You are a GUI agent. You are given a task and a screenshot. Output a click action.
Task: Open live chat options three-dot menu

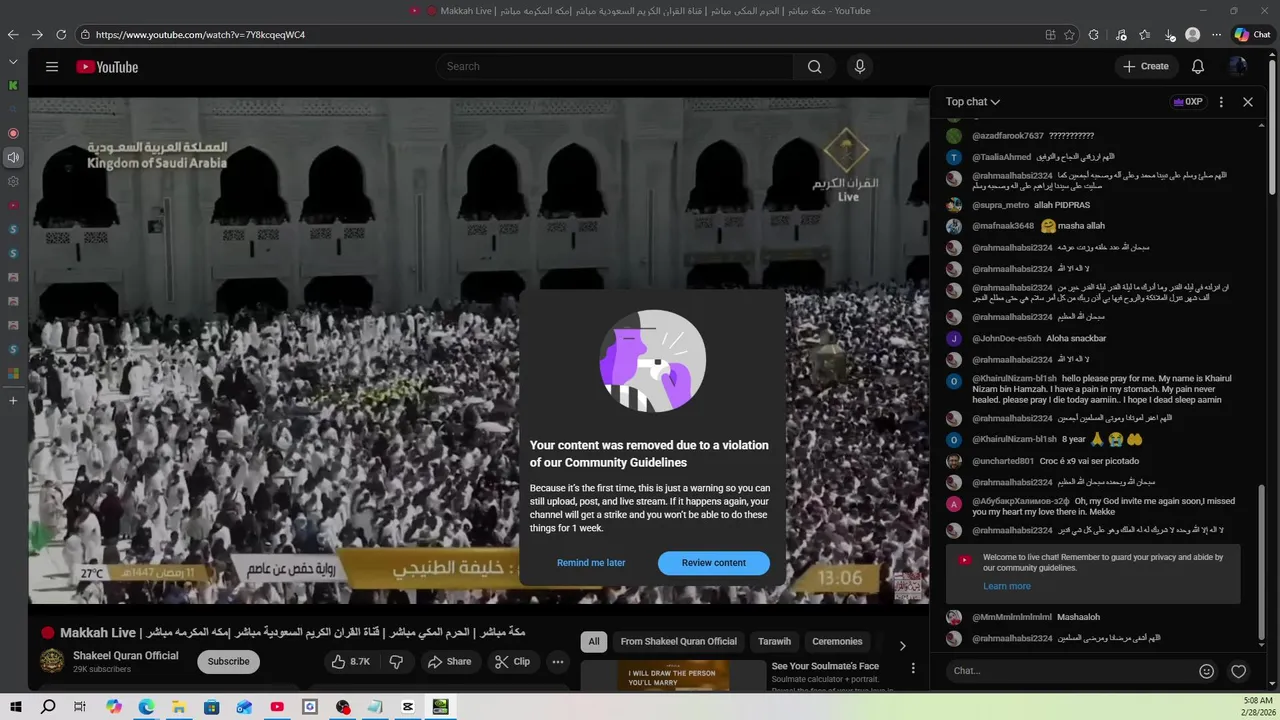click(x=1221, y=102)
